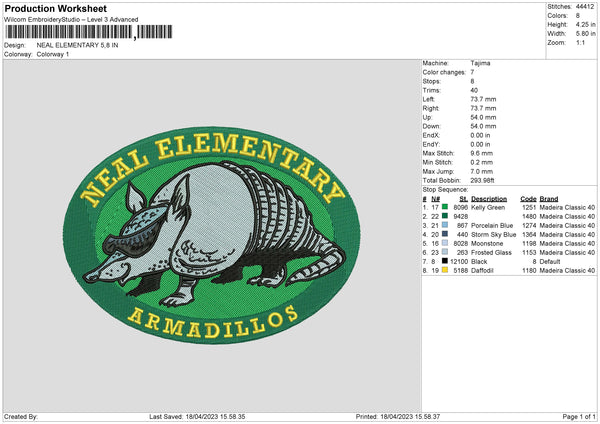Click thread code 1251 in Kelly Green row
Screen dimensions: 600x424
(x=529, y=207)
